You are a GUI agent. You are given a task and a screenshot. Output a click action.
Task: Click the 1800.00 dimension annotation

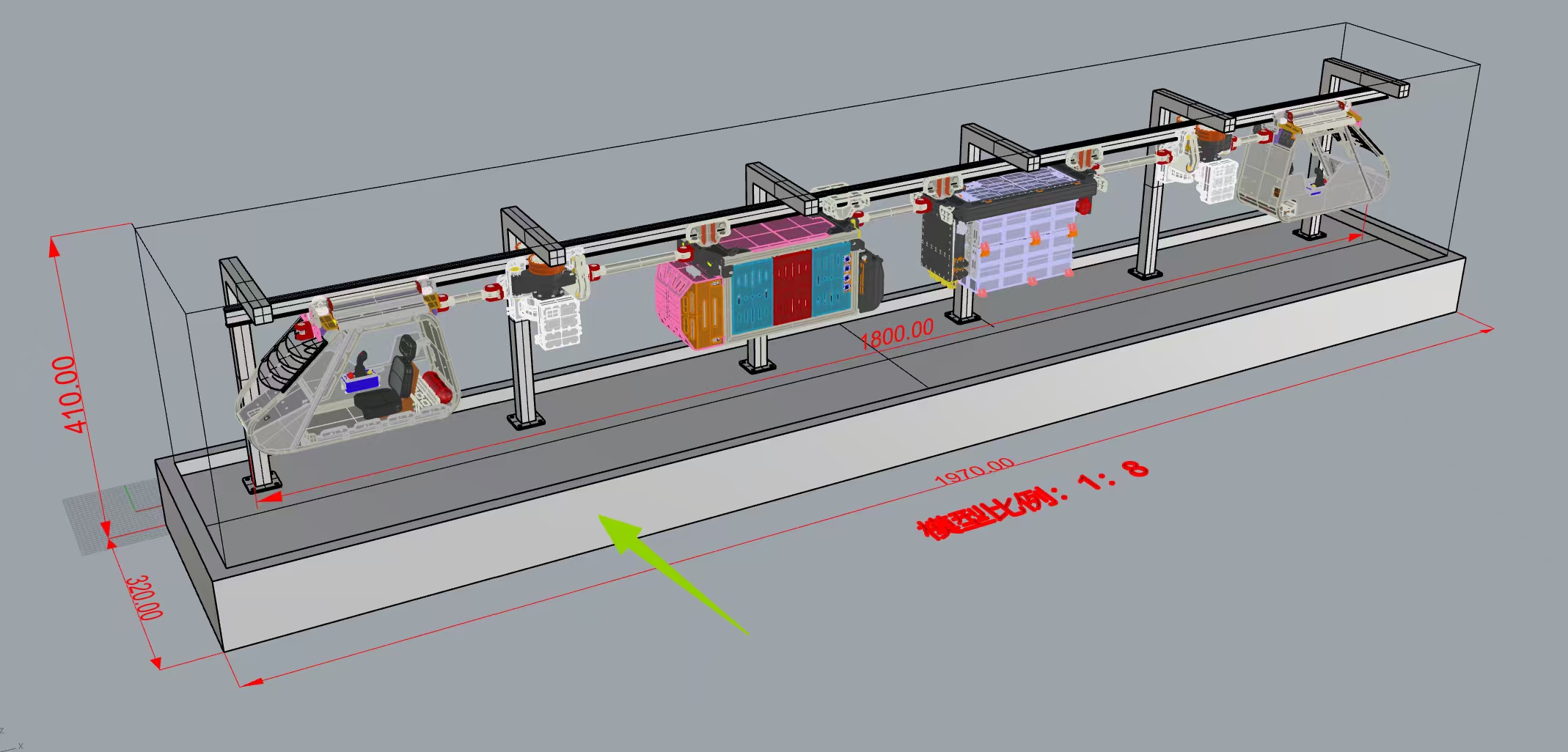tap(896, 334)
